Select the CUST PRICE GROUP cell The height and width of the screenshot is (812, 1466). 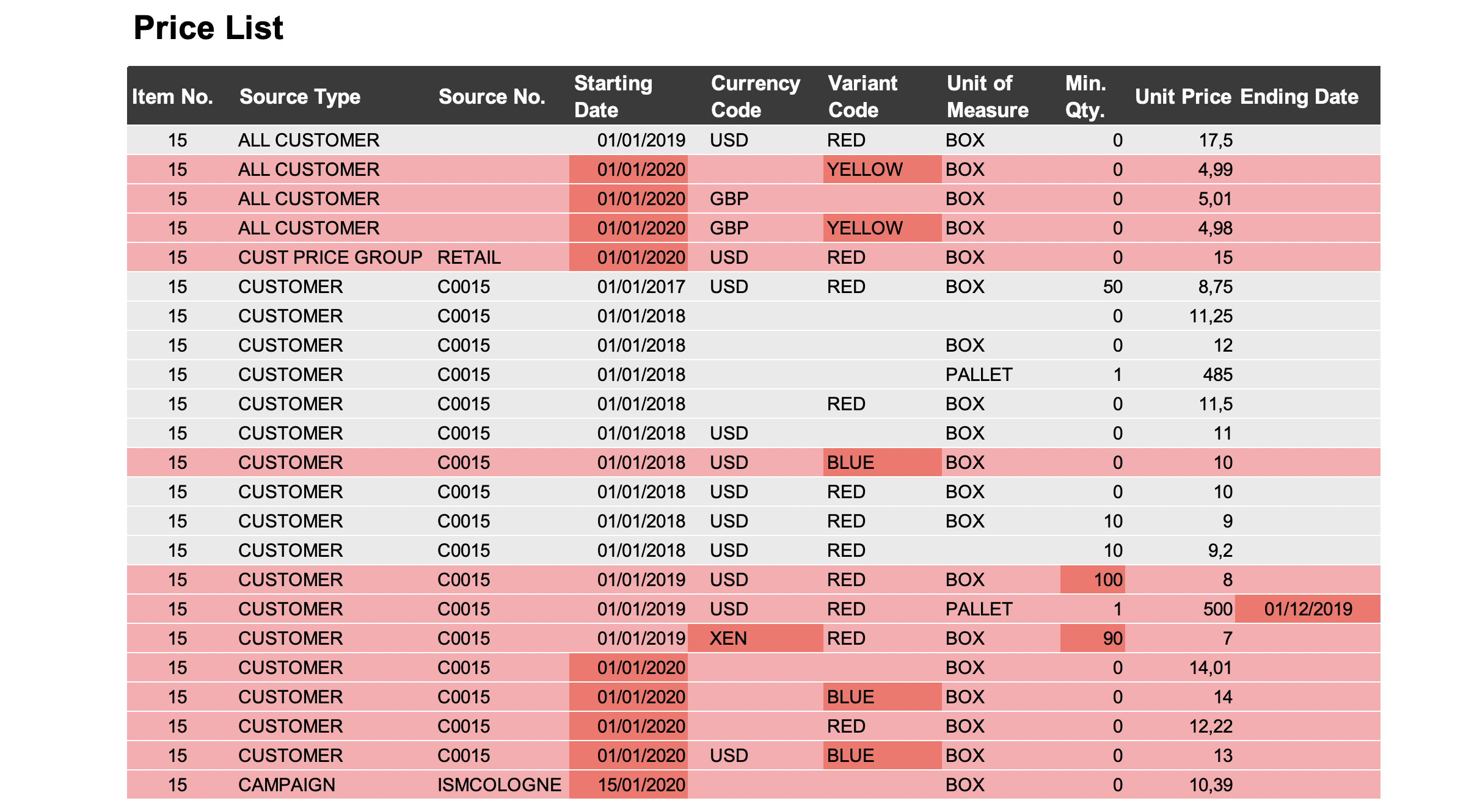[330, 258]
